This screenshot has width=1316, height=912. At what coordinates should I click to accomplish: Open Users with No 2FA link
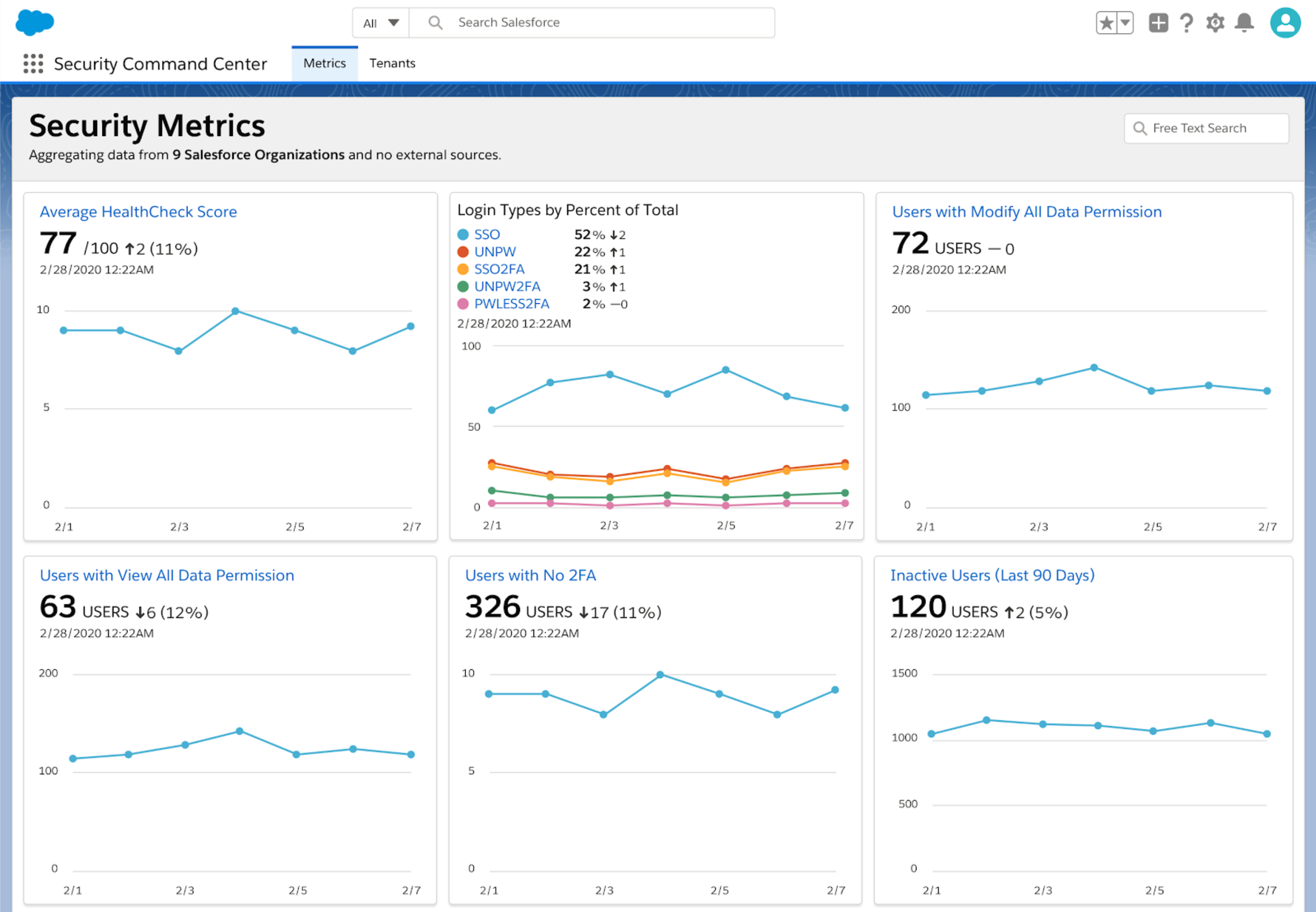tap(530, 575)
